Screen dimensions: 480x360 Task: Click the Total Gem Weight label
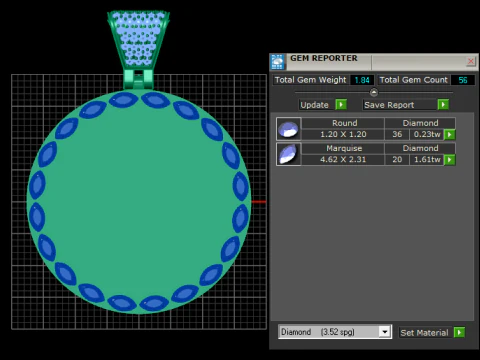click(x=311, y=80)
